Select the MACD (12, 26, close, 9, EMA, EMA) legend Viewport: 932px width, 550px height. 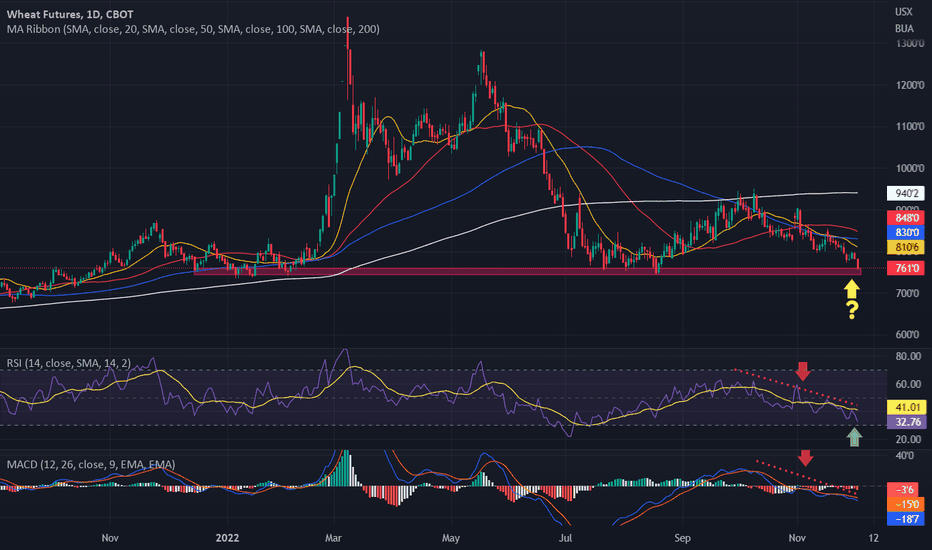point(91,464)
